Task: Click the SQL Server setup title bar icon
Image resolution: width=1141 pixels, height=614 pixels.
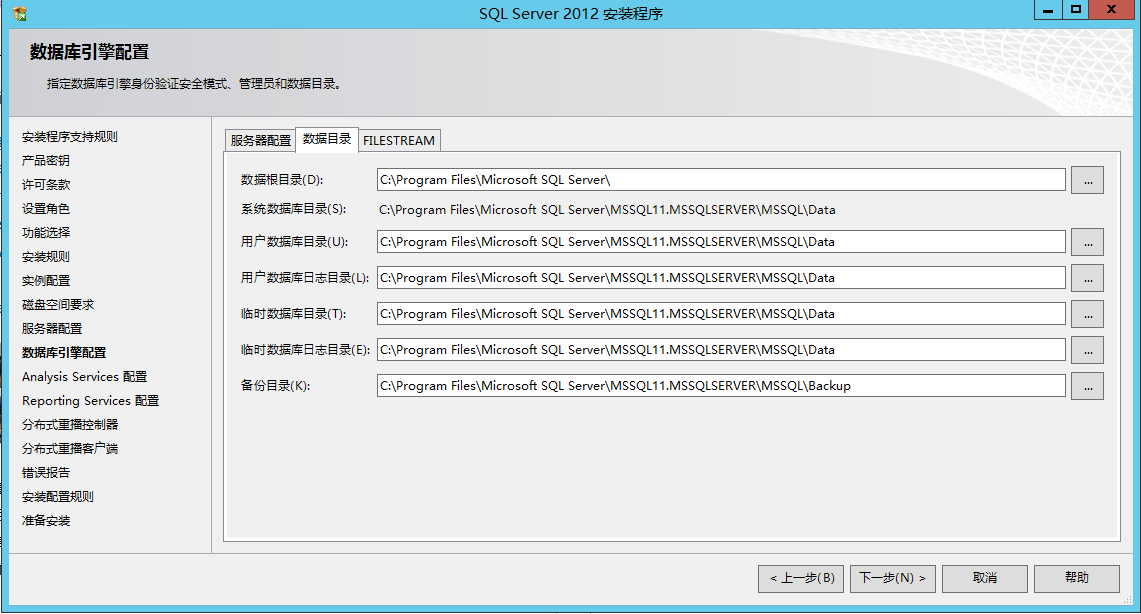Action: coord(20,13)
